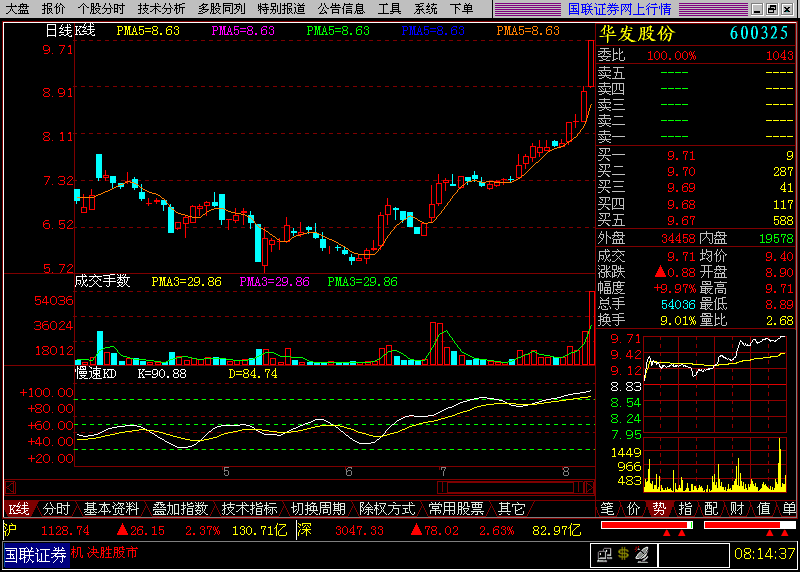800x572 pixels.
Task: Switch to the 分时 tab
Action: (56, 509)
